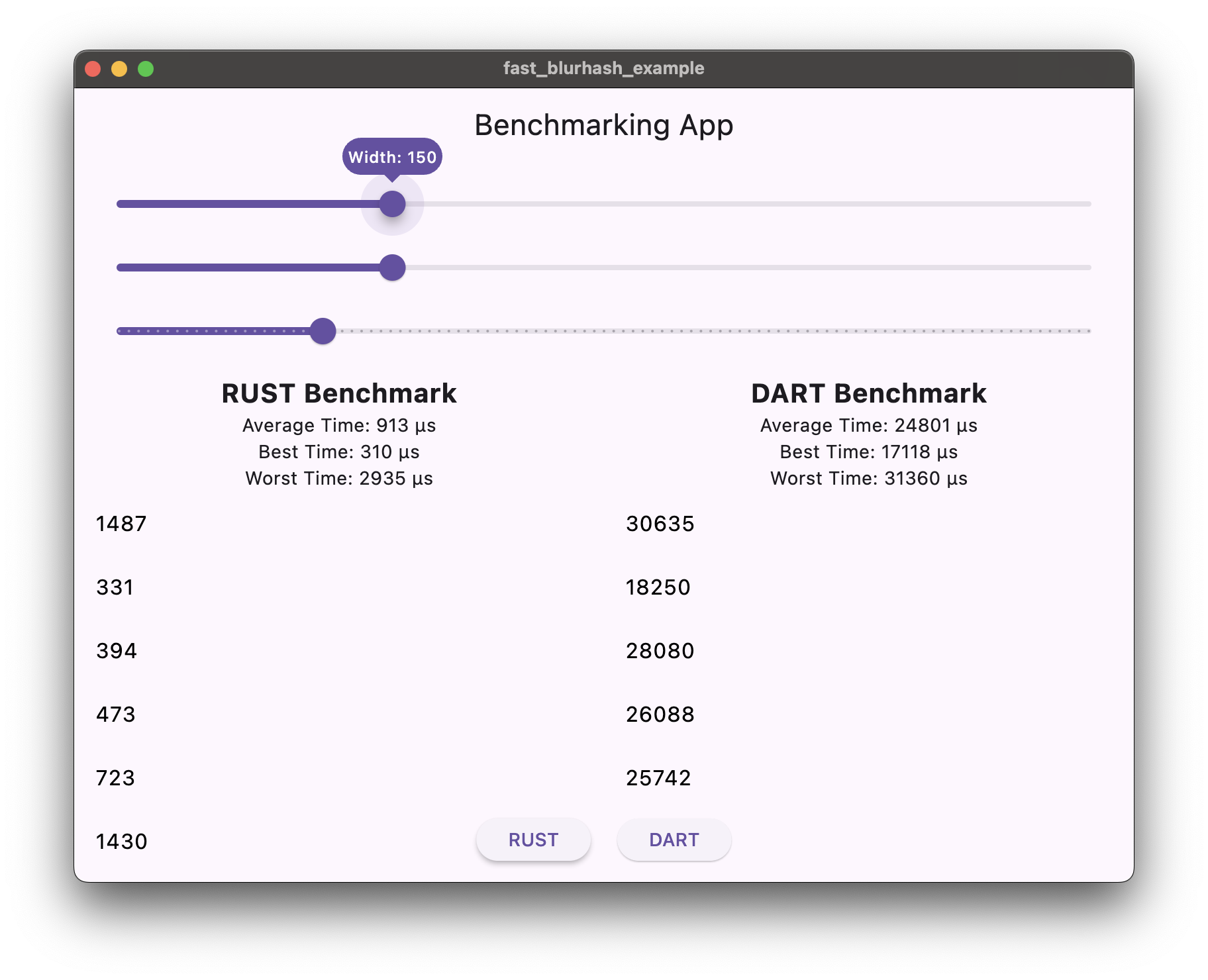Close the fast_blurhash_example window

point(93,69)
